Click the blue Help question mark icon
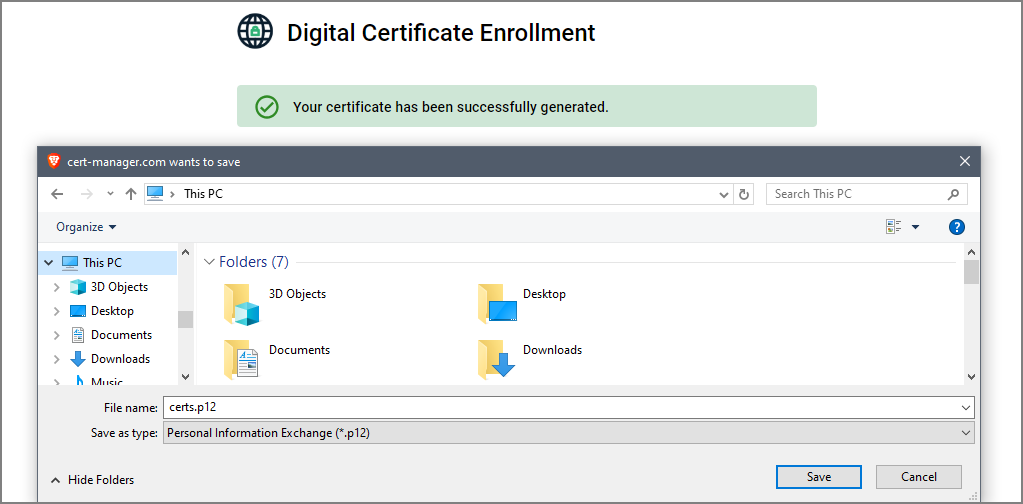This screenshot has width=1023, height=504. click(x=956, y=227)
